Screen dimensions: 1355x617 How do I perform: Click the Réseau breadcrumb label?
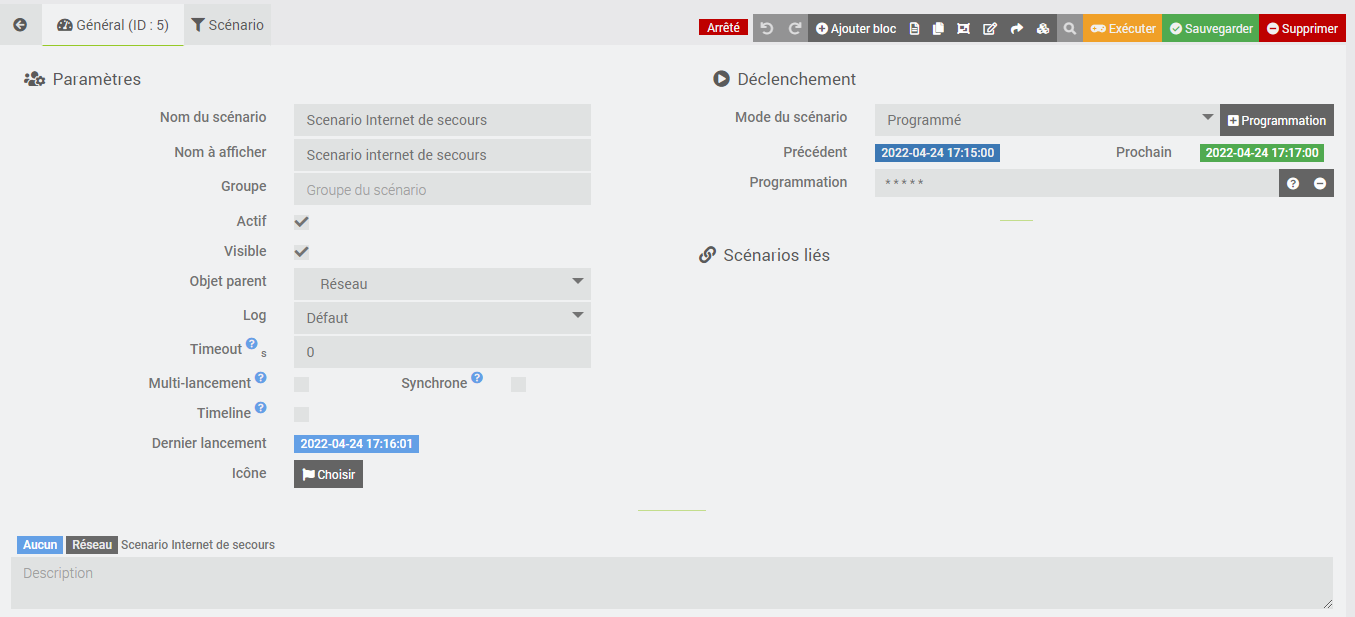92,545
